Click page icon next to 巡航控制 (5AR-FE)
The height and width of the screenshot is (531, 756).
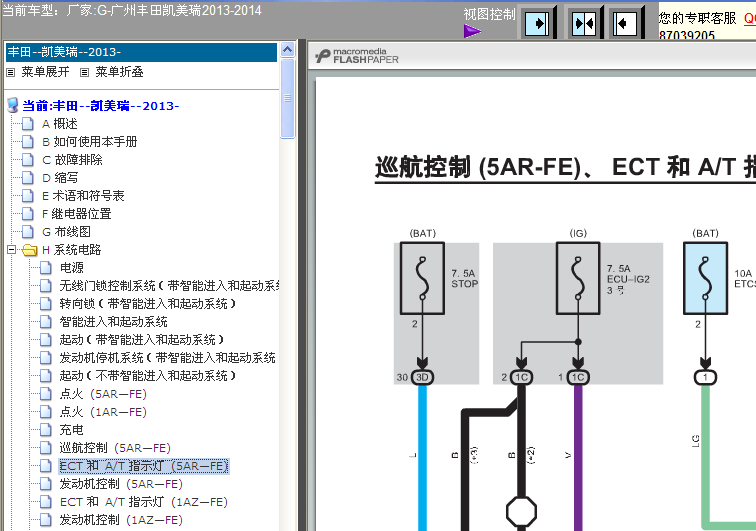[x=46, y=448]
